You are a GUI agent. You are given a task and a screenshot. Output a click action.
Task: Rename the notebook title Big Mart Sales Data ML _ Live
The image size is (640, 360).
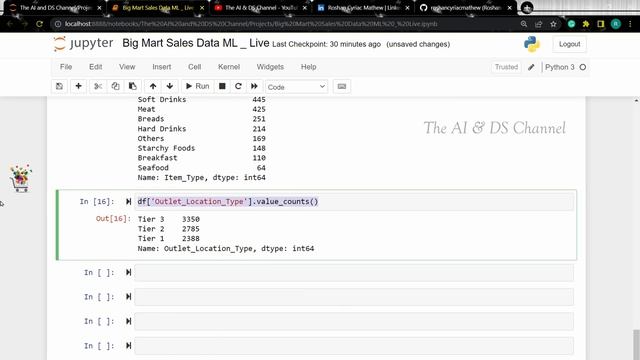pos(196,43)
